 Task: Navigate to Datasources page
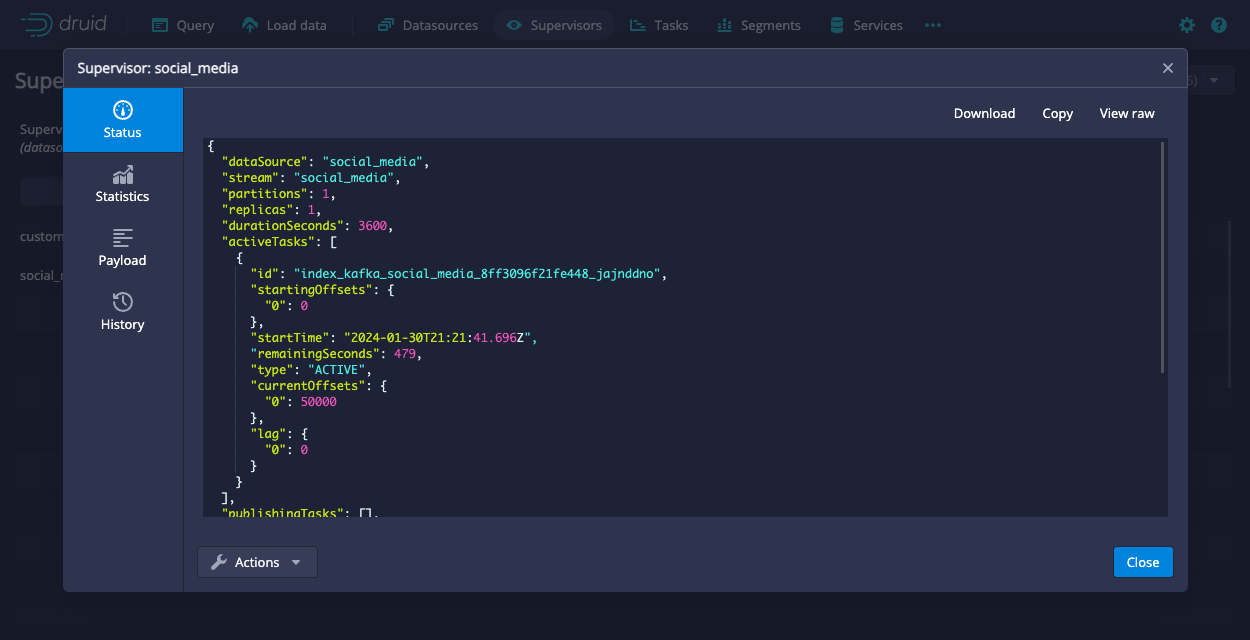428,25
